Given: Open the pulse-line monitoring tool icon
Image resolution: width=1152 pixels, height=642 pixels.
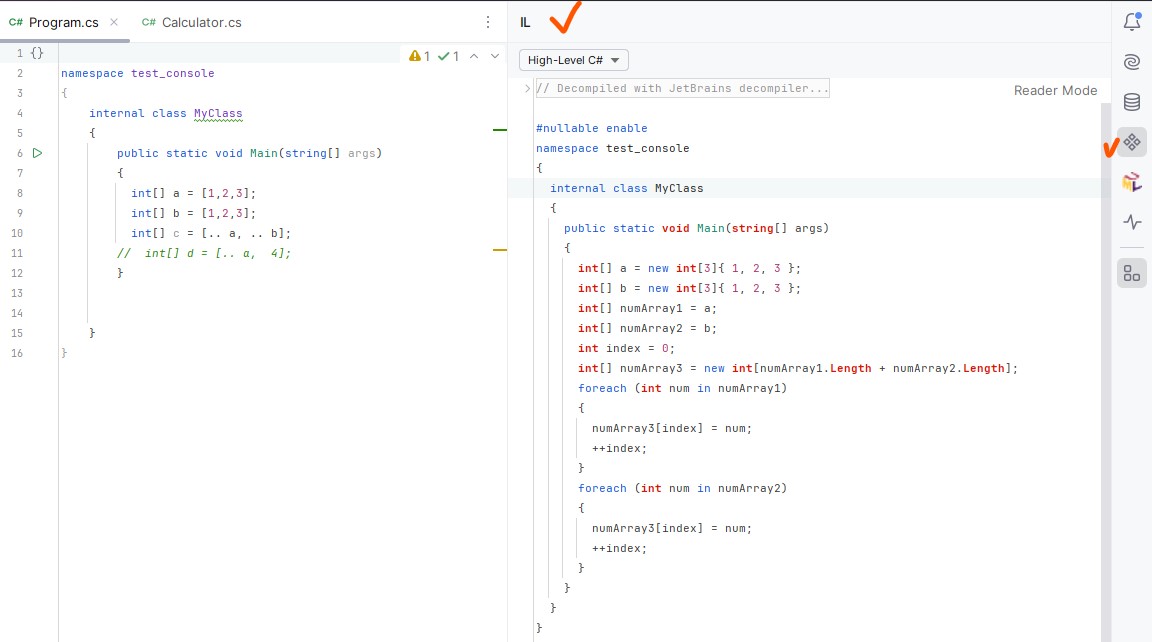Looking at the screenshot, I should click(1131, 222).
